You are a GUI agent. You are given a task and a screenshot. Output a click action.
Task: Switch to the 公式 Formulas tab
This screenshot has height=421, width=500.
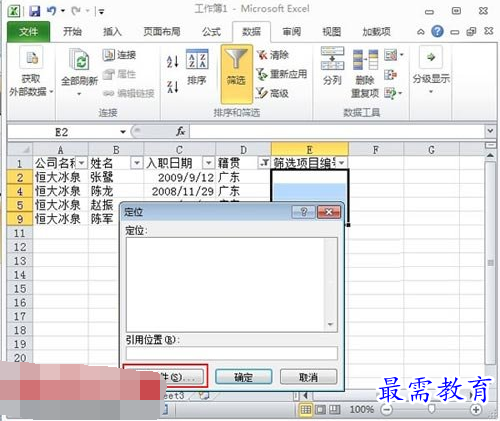tap(211, 32)
